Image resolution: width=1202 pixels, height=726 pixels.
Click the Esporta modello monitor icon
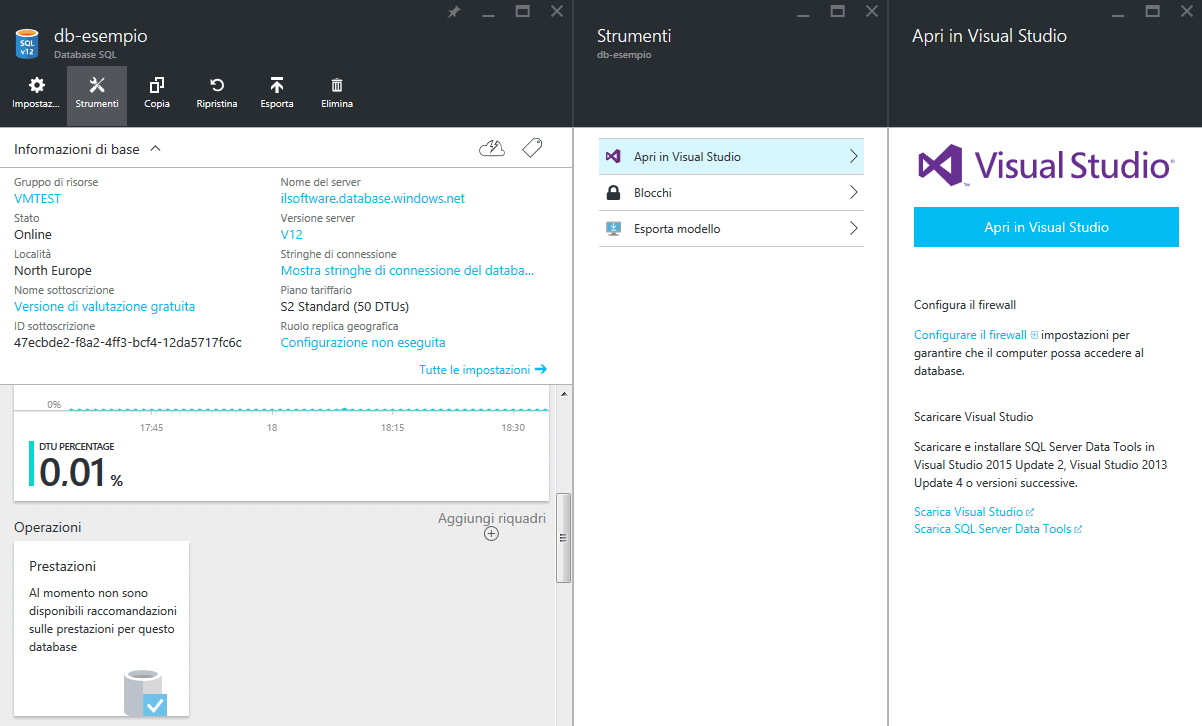click(614, 229)
